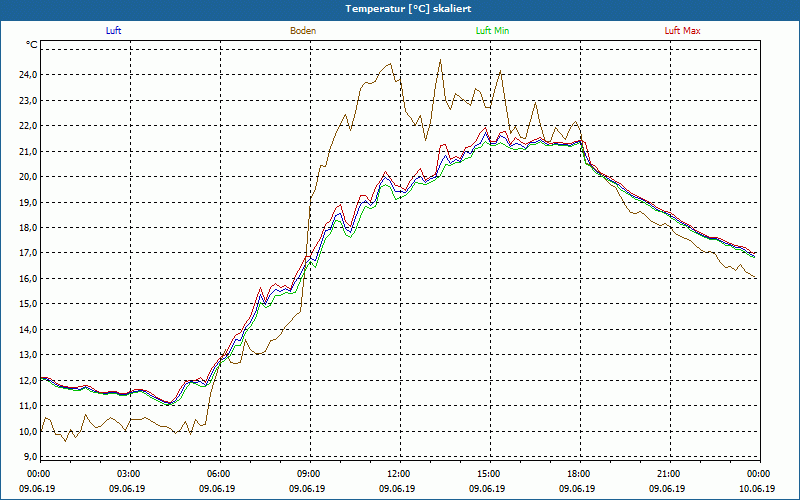Click the 19,0 y-axis value

[29, 203]
